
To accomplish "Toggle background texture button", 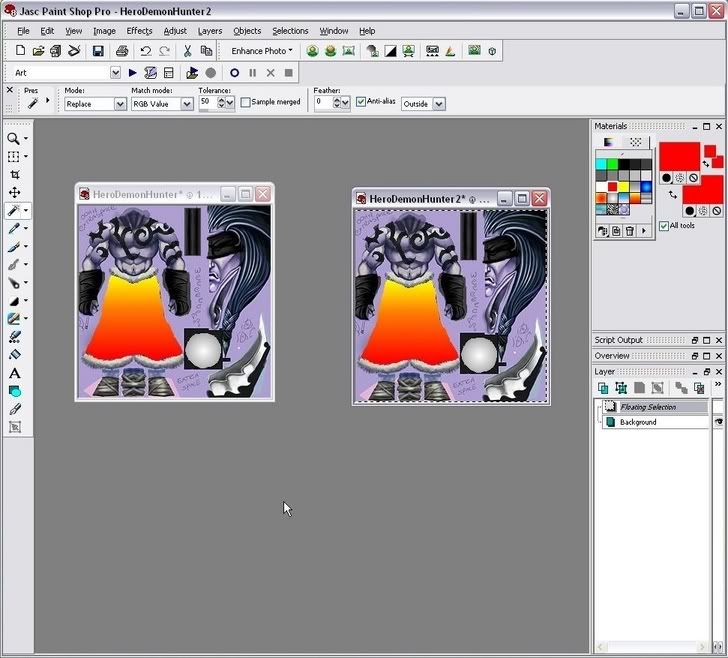I will pyautogui.click(x=703, y=211).
